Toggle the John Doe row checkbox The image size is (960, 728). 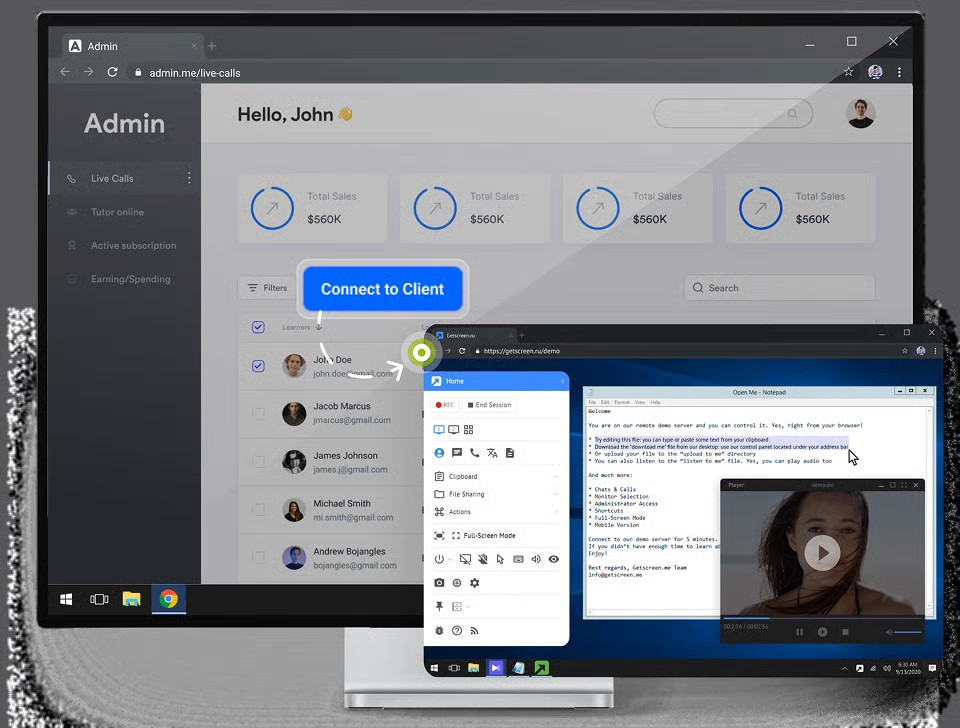258,366
